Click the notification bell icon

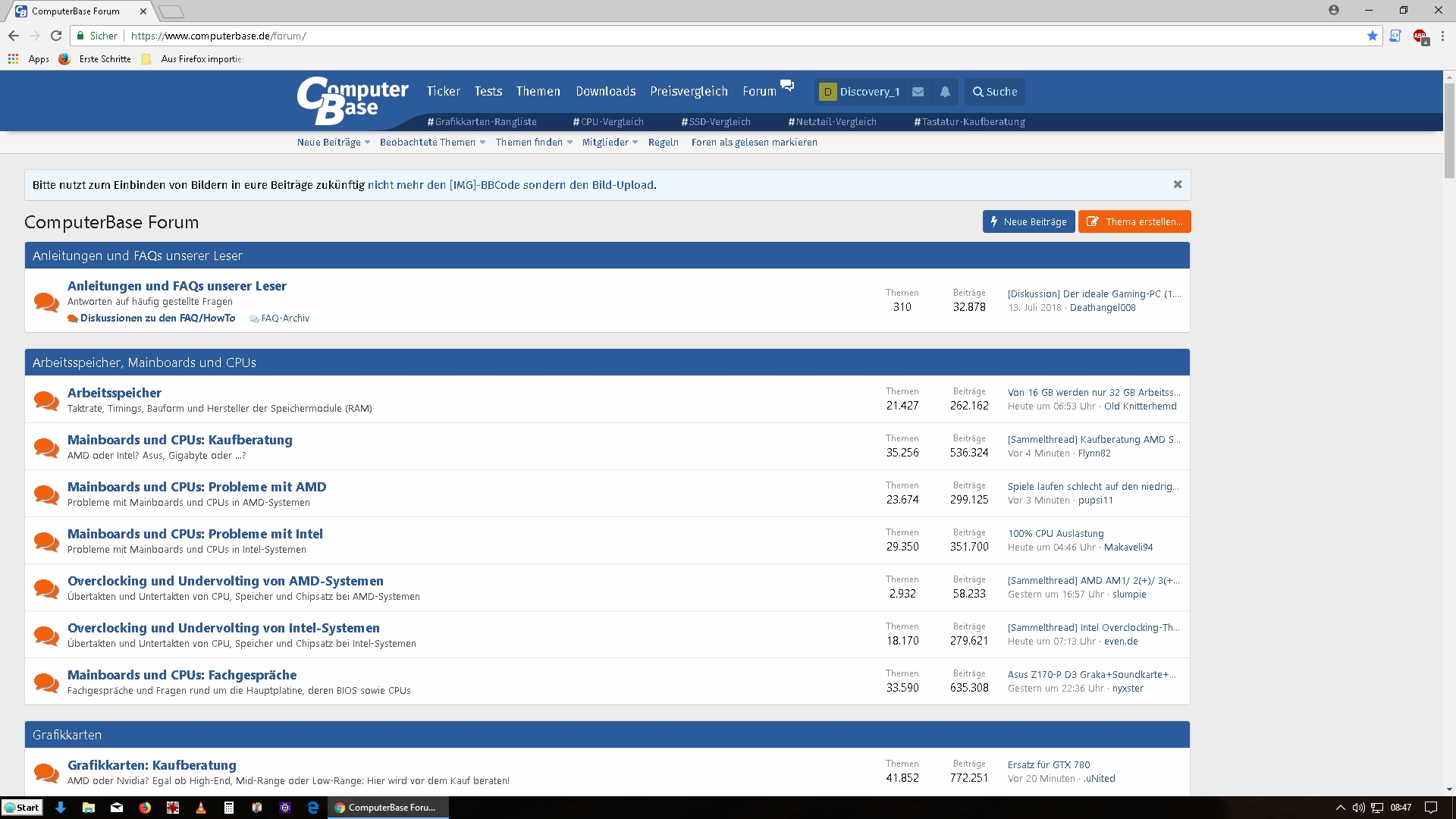tap(945, 92)
